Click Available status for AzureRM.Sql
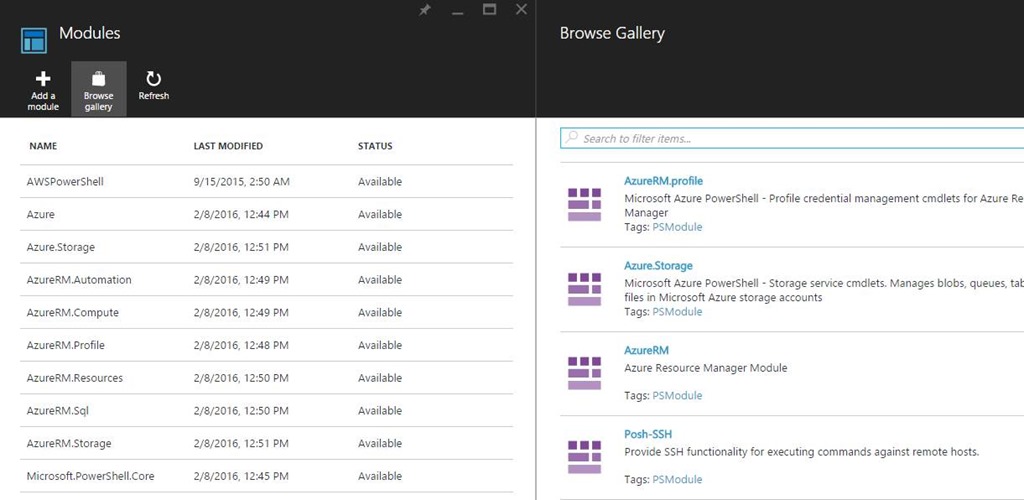 (x=379, y=411)
